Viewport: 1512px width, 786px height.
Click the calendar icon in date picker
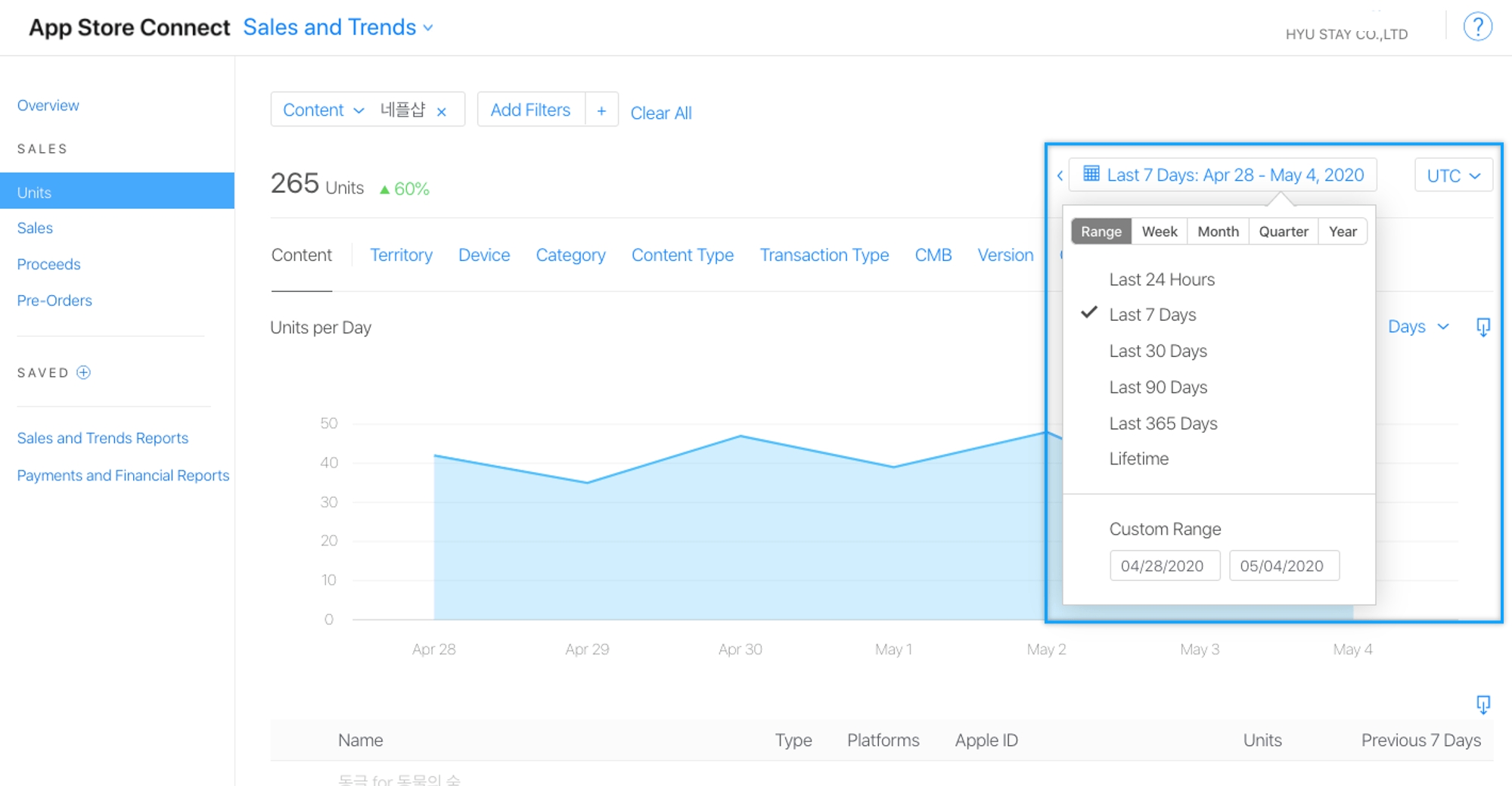point(1091,174)
